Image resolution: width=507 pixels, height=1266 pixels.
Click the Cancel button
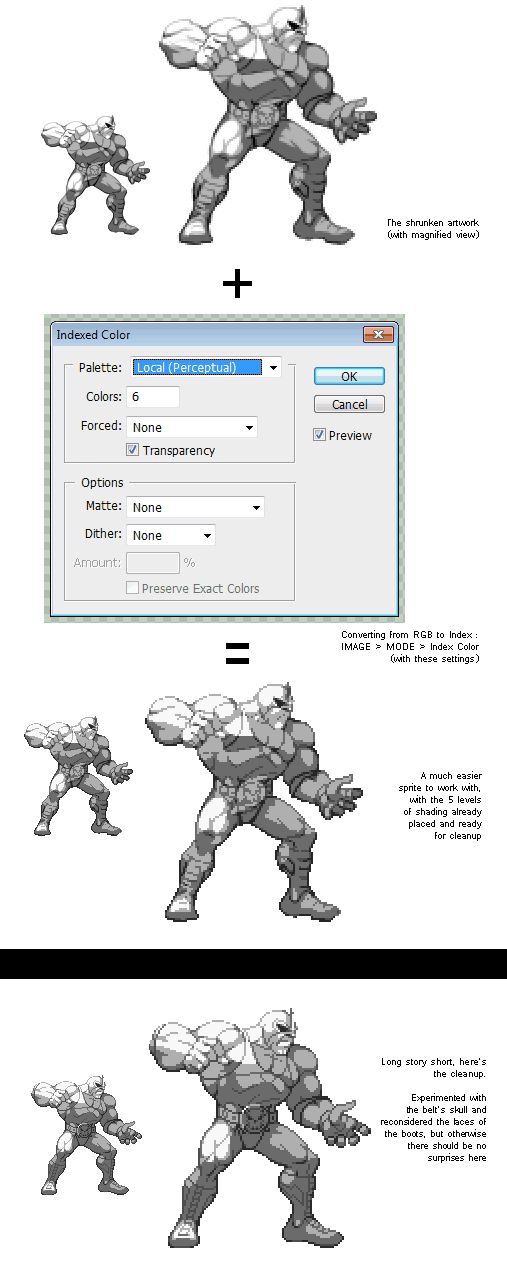349,404
